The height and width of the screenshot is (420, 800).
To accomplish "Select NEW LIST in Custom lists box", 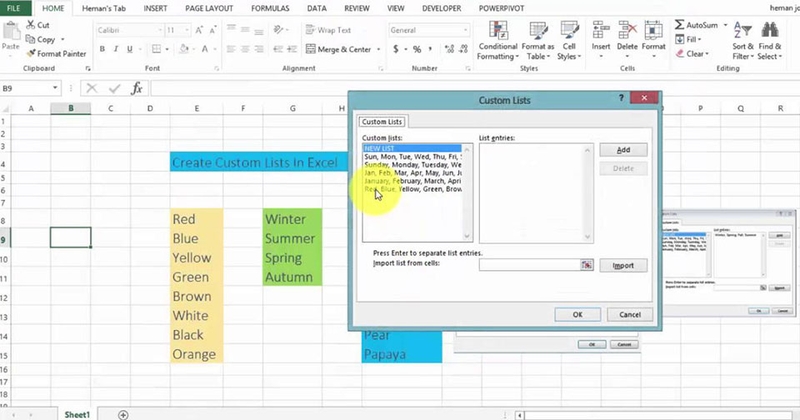I will click(x=413, y=148).
